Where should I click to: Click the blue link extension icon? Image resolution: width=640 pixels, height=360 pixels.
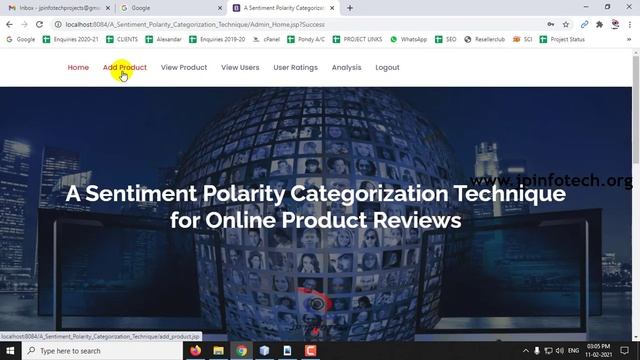point(584,24)
